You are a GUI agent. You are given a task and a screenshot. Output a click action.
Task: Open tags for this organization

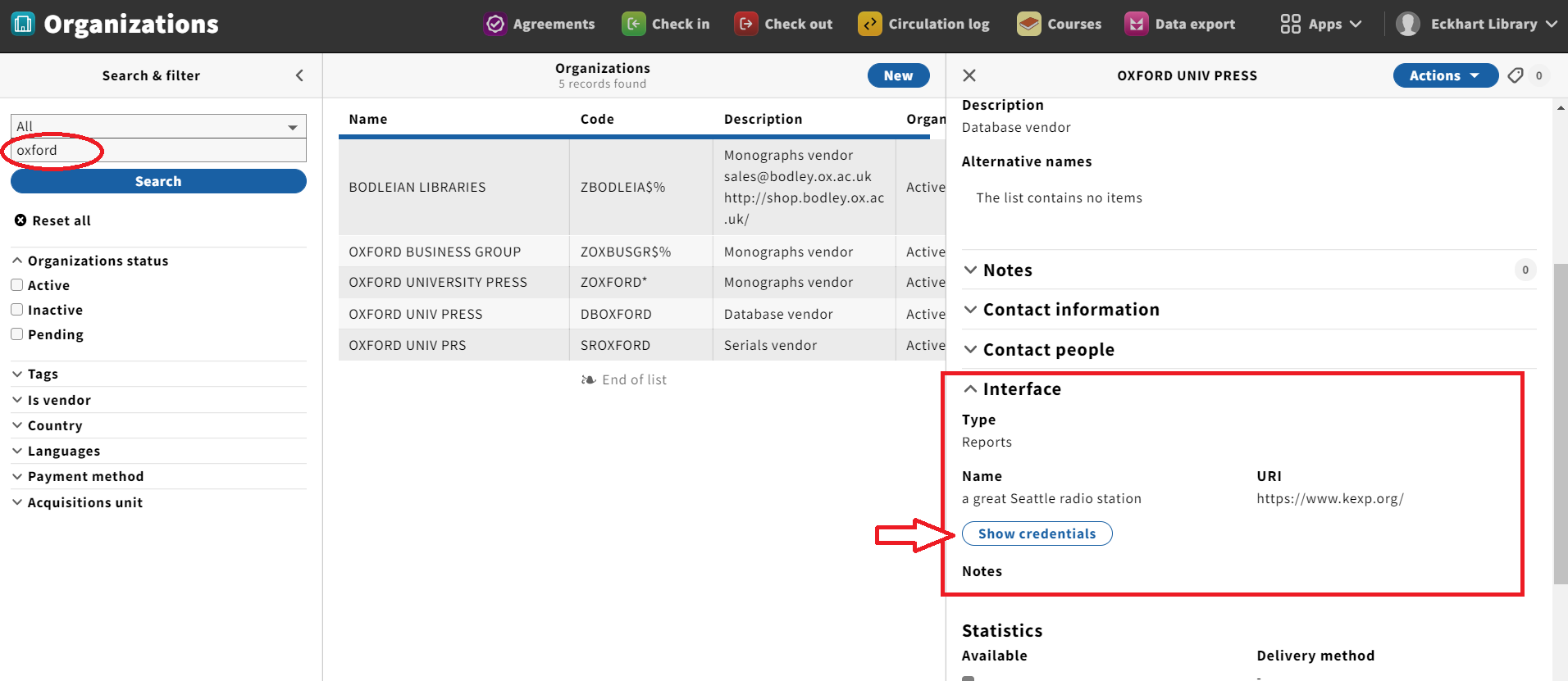tap(1516, 75)
